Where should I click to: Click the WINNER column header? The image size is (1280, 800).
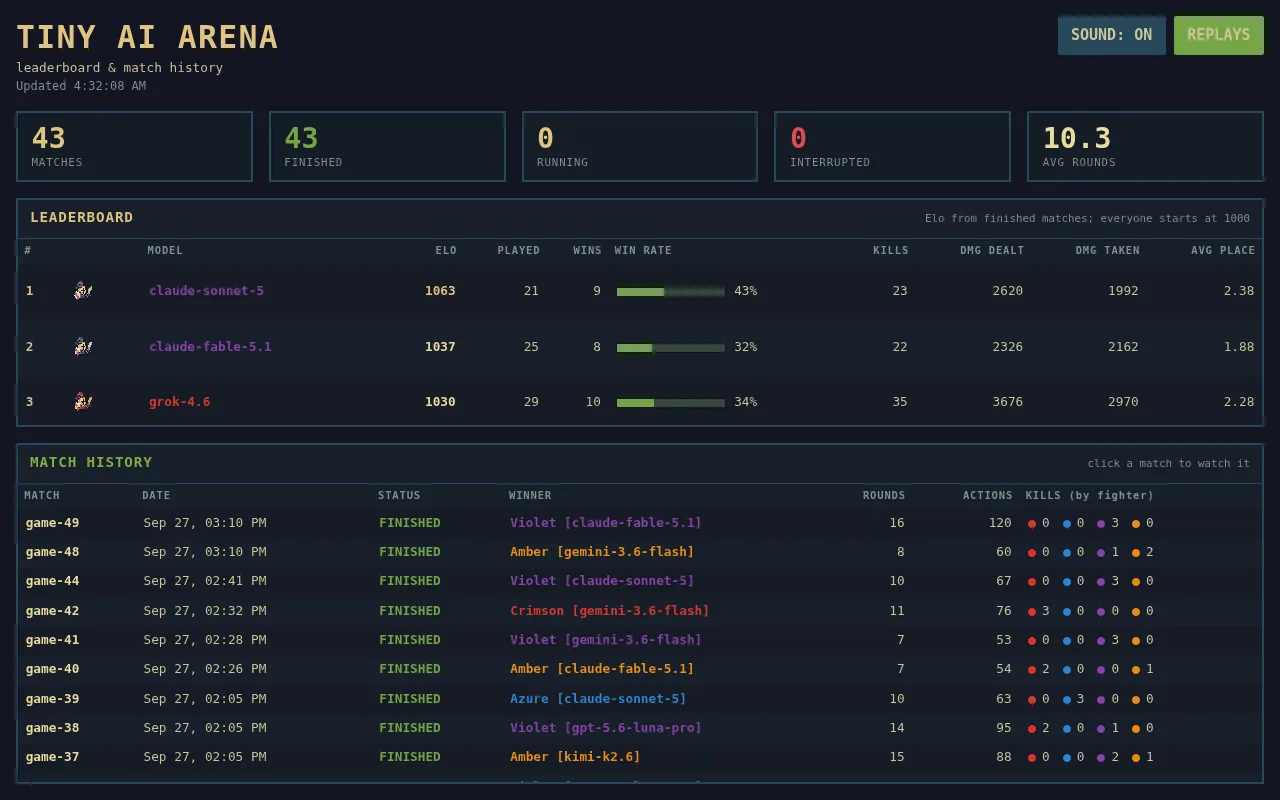(x=530, y=495)
